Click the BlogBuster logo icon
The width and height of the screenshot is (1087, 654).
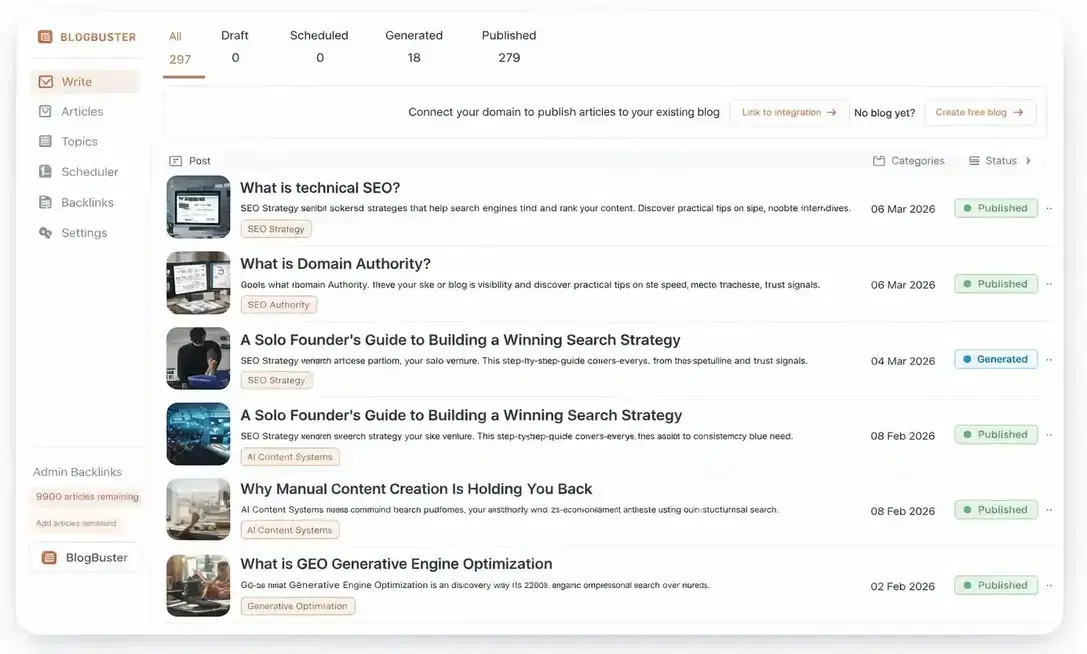pyautogui.click(x=45, y=36)
